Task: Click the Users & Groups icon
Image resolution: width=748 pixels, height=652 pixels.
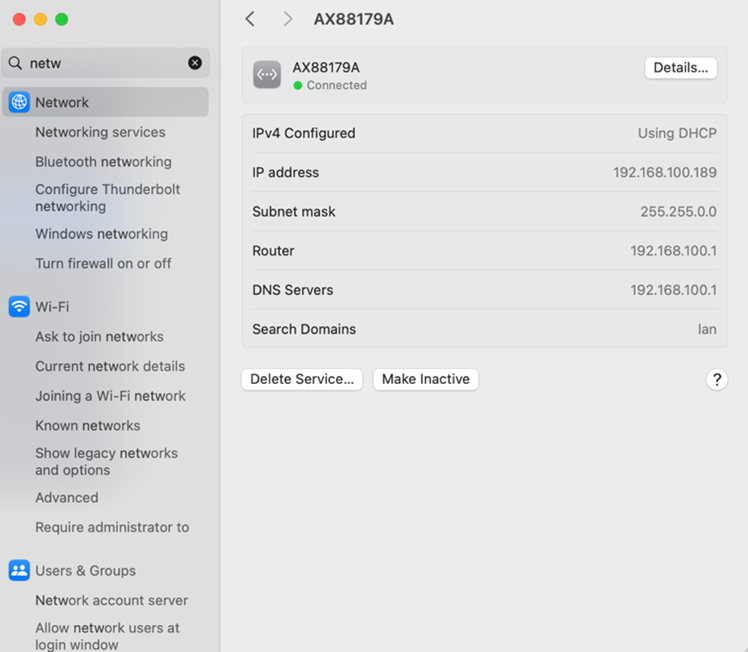Action: click(x=19, y=570)
